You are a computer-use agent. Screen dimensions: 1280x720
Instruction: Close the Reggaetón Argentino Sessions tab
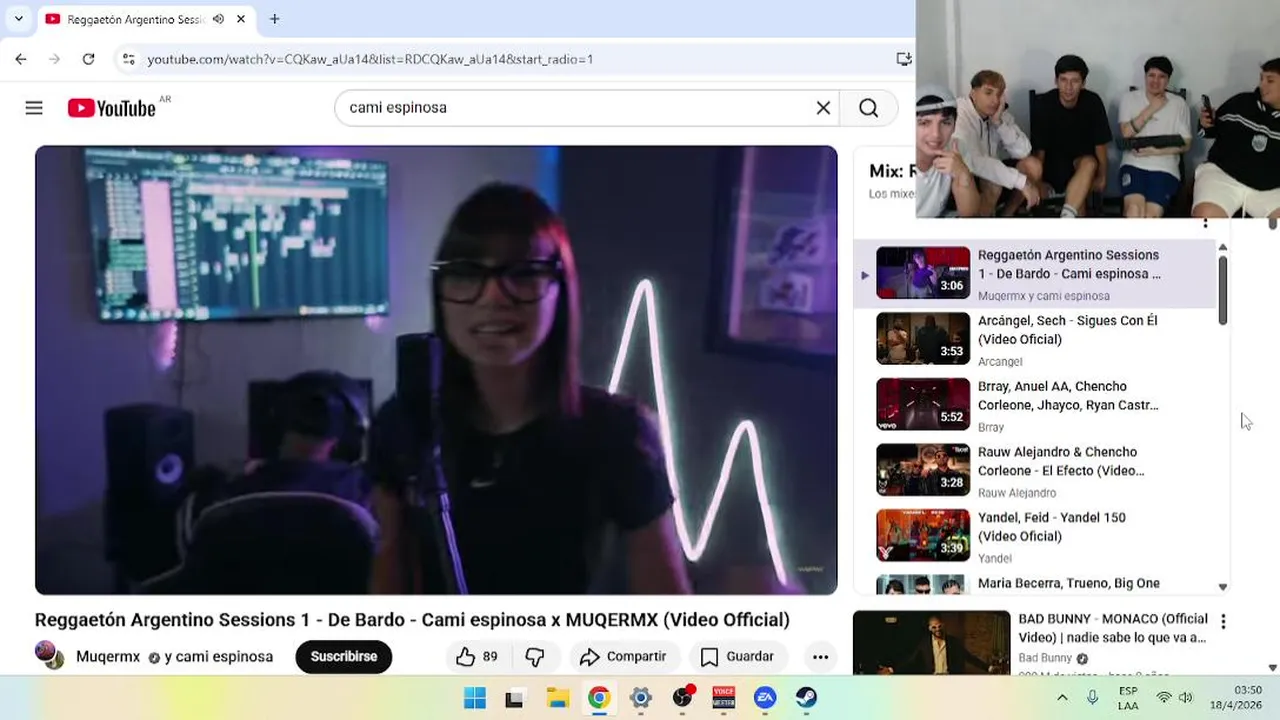click(x=241, y=19)
